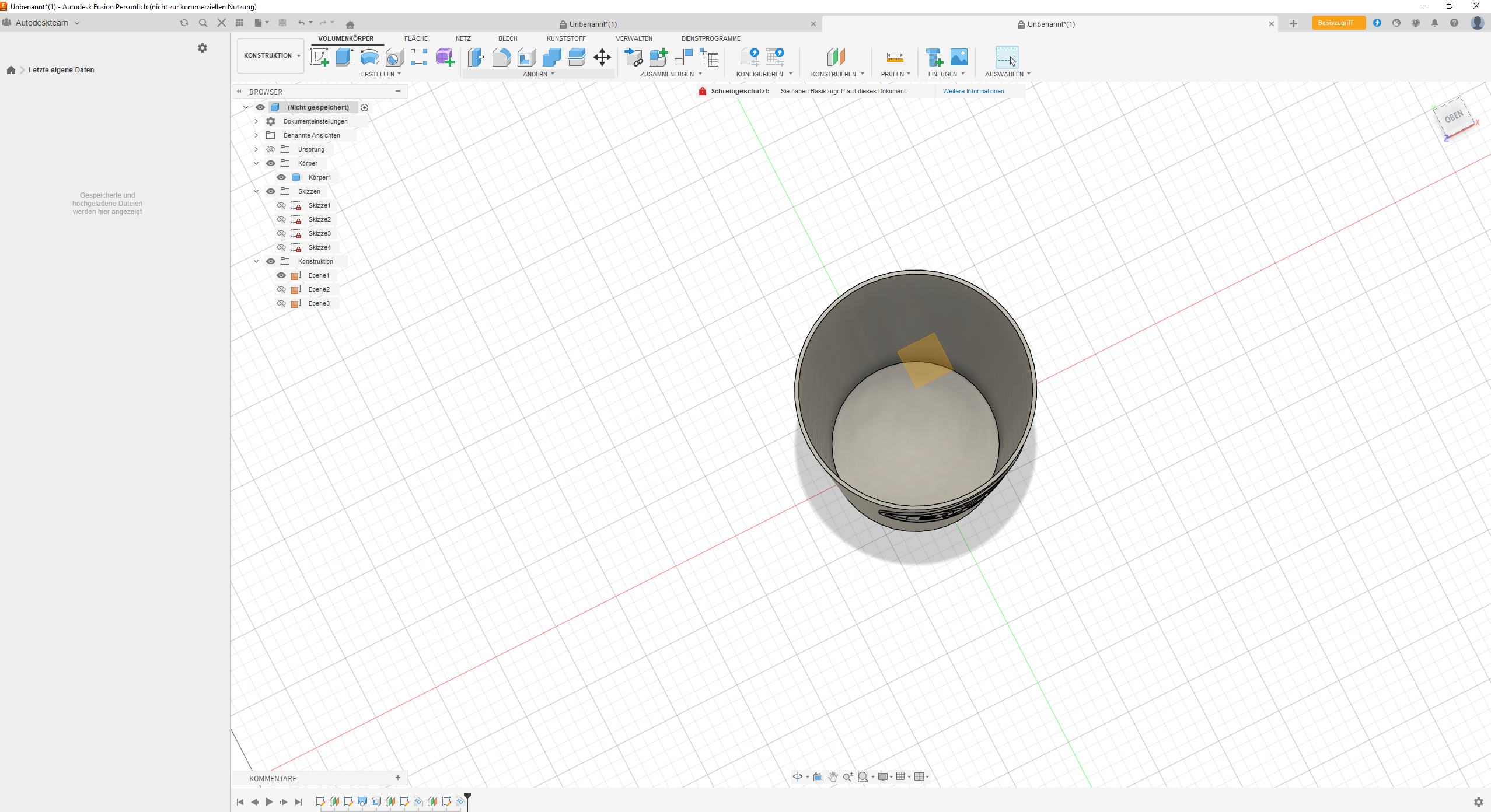Click the Insert Canvas image icon
Viewport: 1491px width, 812px height.
click(x=959, y=57)
